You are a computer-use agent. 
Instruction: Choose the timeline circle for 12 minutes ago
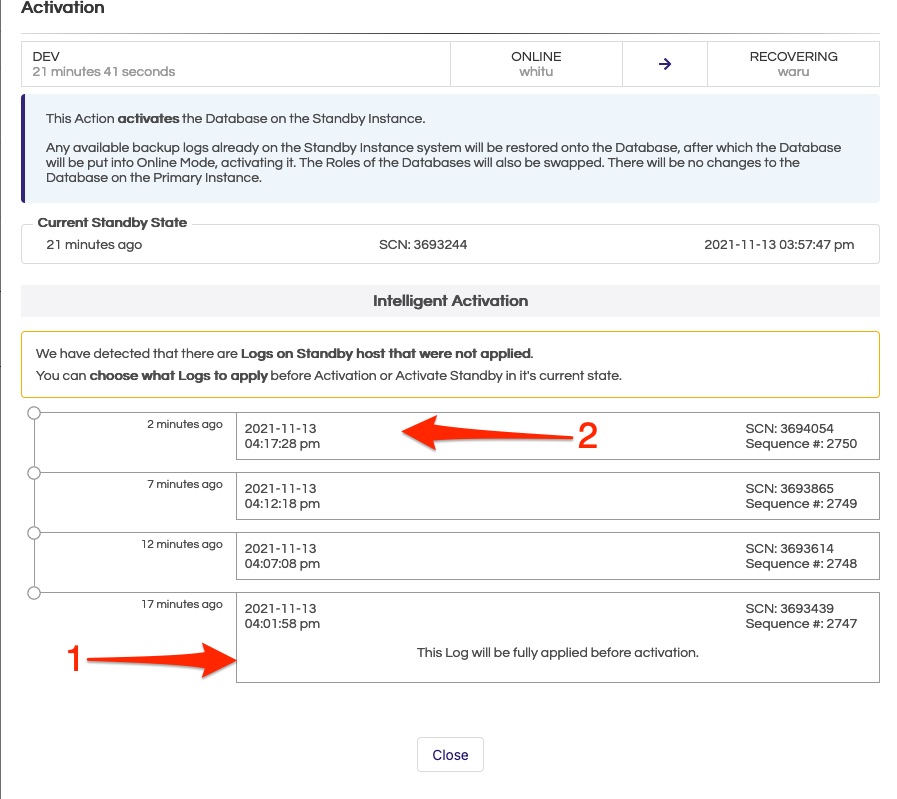point(34,533)
